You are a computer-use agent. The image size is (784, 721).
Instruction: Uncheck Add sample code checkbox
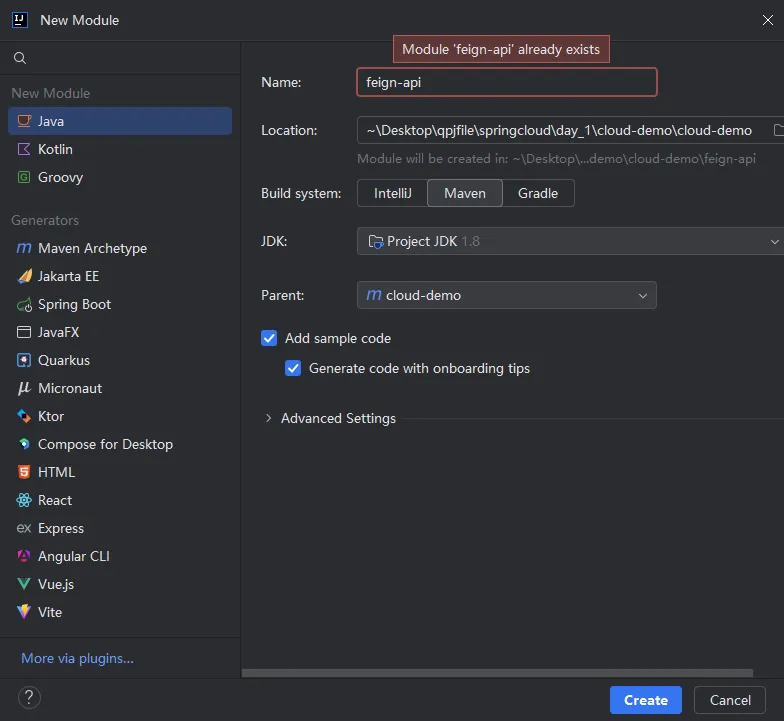269,338
